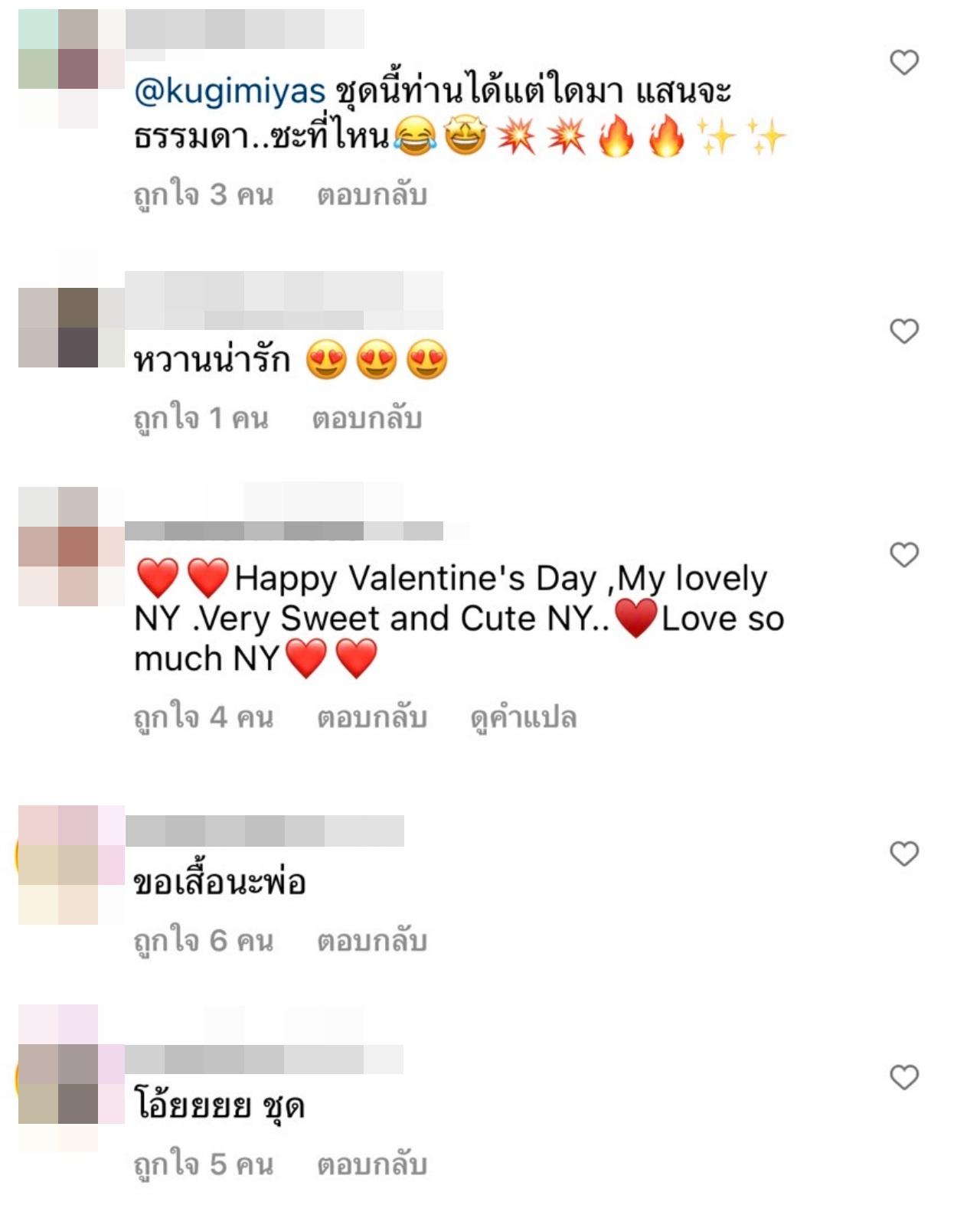
Task: Tap 'ตอบกลับ' under 'ขอเสื้อนะพ่อ'
Action: [372, 941]
